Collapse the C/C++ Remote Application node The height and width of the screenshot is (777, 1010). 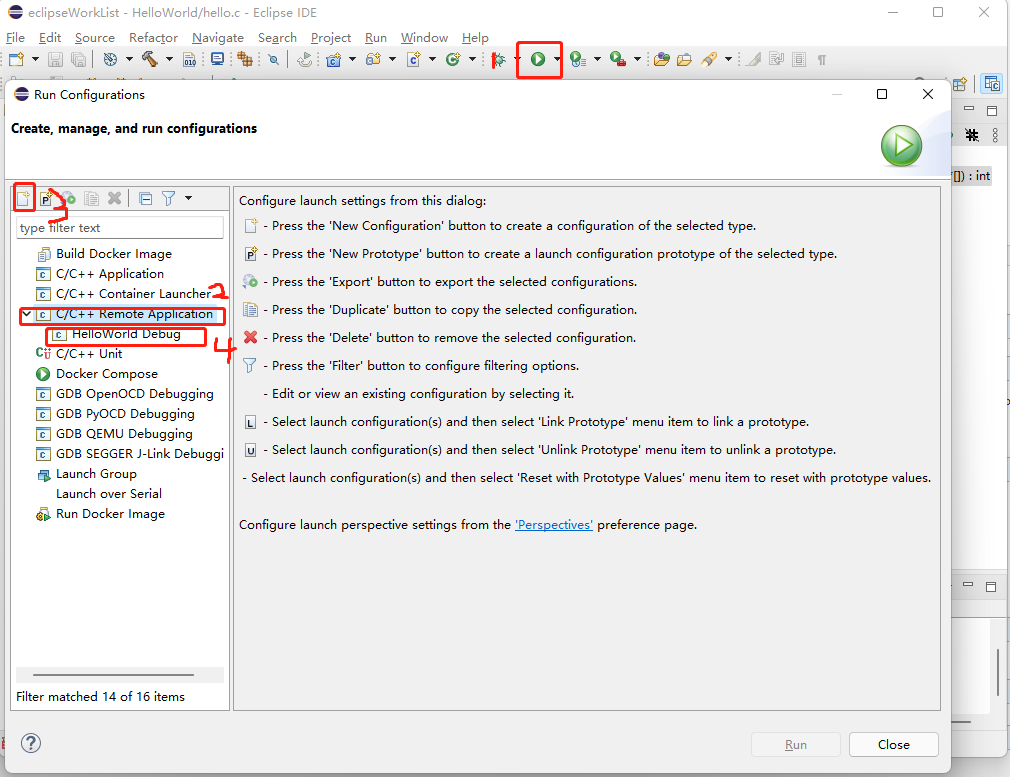[x=26, y=314]
